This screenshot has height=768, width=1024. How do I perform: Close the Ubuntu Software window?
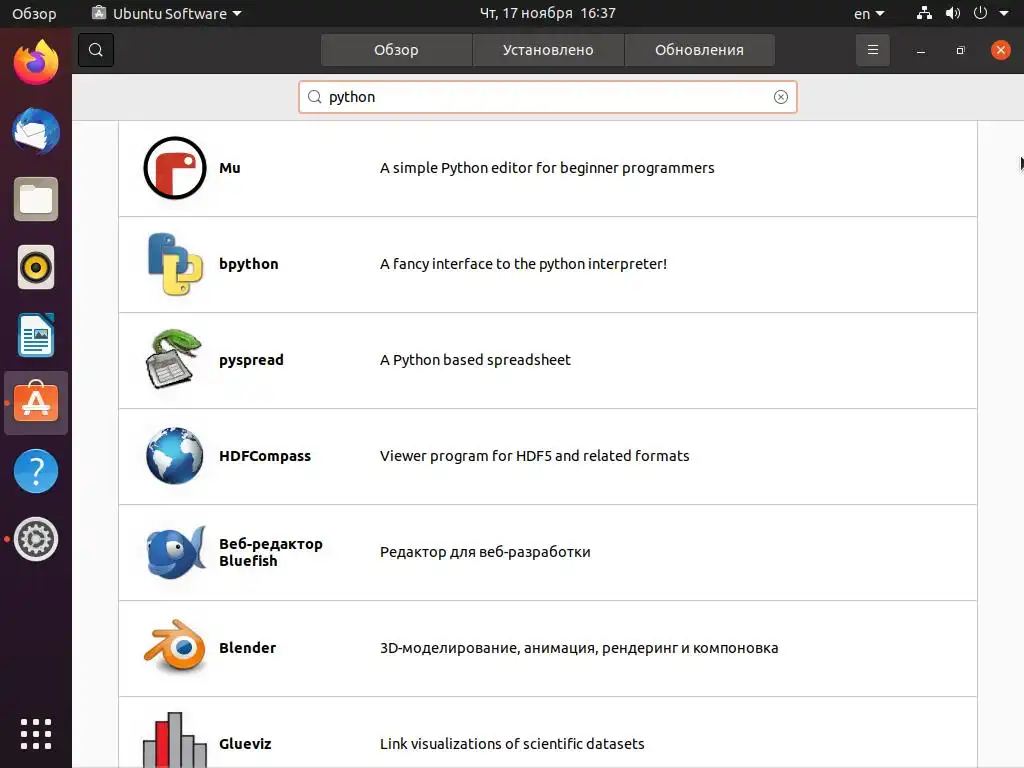[x=1000, y=50]
